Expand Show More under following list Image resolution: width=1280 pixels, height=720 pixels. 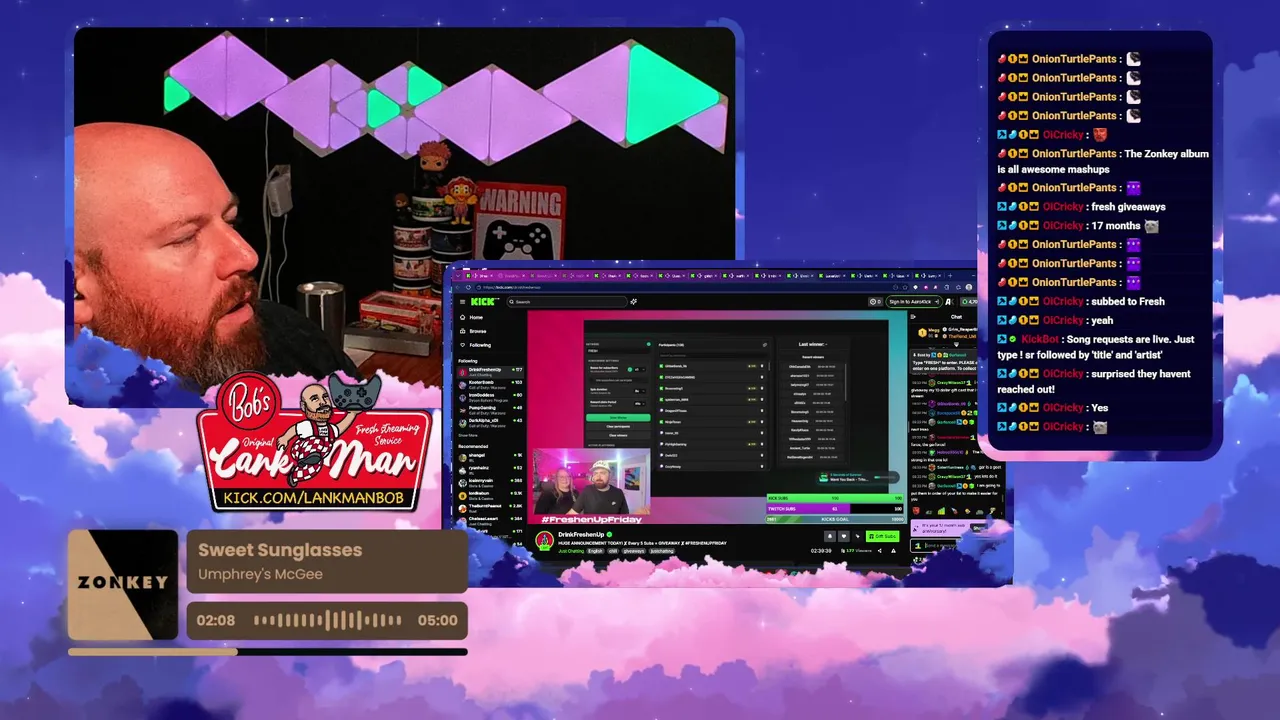pyautogui.click(x=468, y=435)
